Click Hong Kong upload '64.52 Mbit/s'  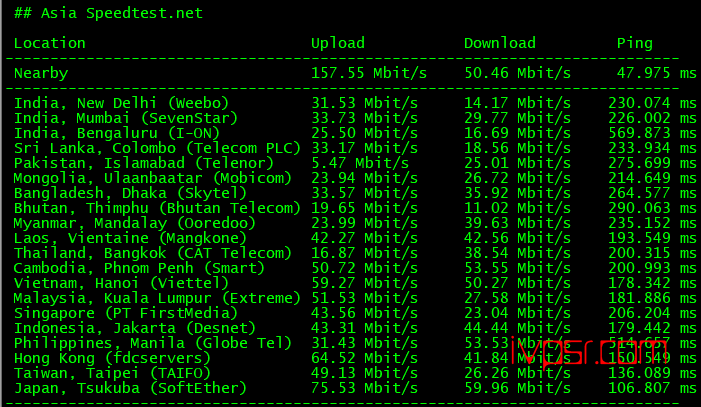tap(365, 358)
